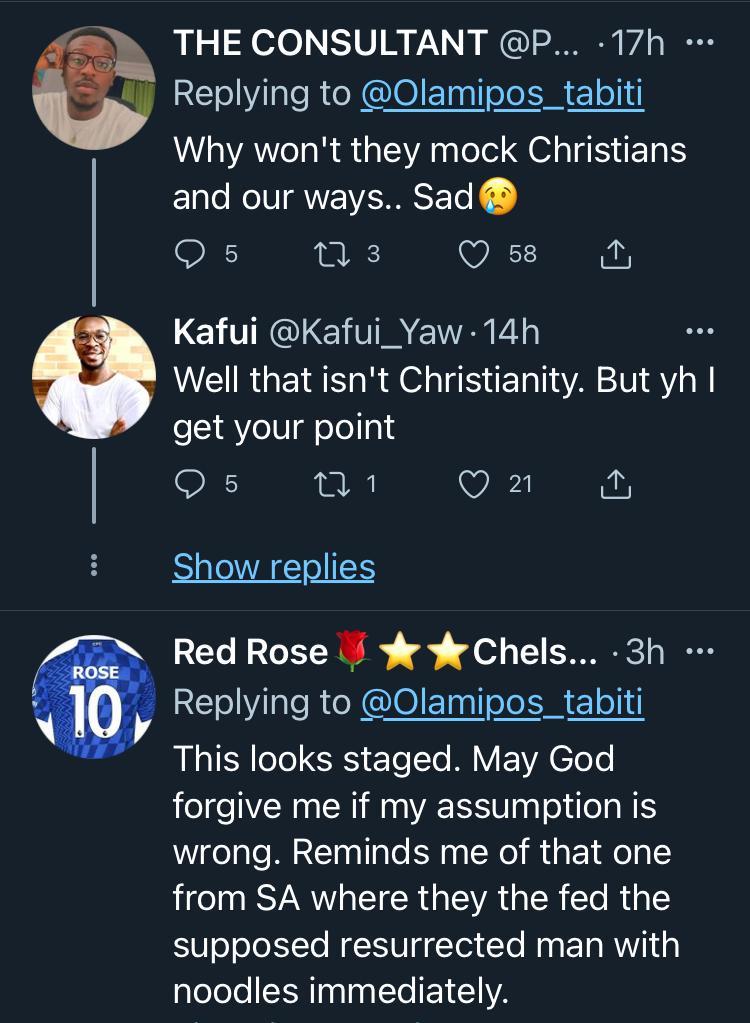Like Kafui's tweet with heart icon
The width and height of the screenshot is (750, 1023).
[x=473, y=485]
